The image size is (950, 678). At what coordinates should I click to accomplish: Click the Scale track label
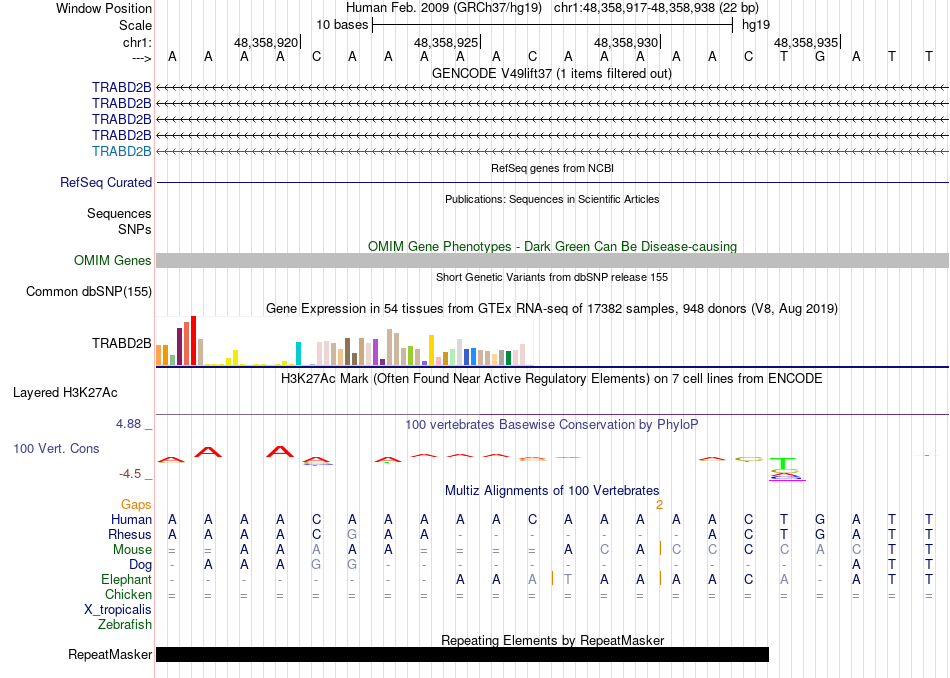tap(135, 25)
